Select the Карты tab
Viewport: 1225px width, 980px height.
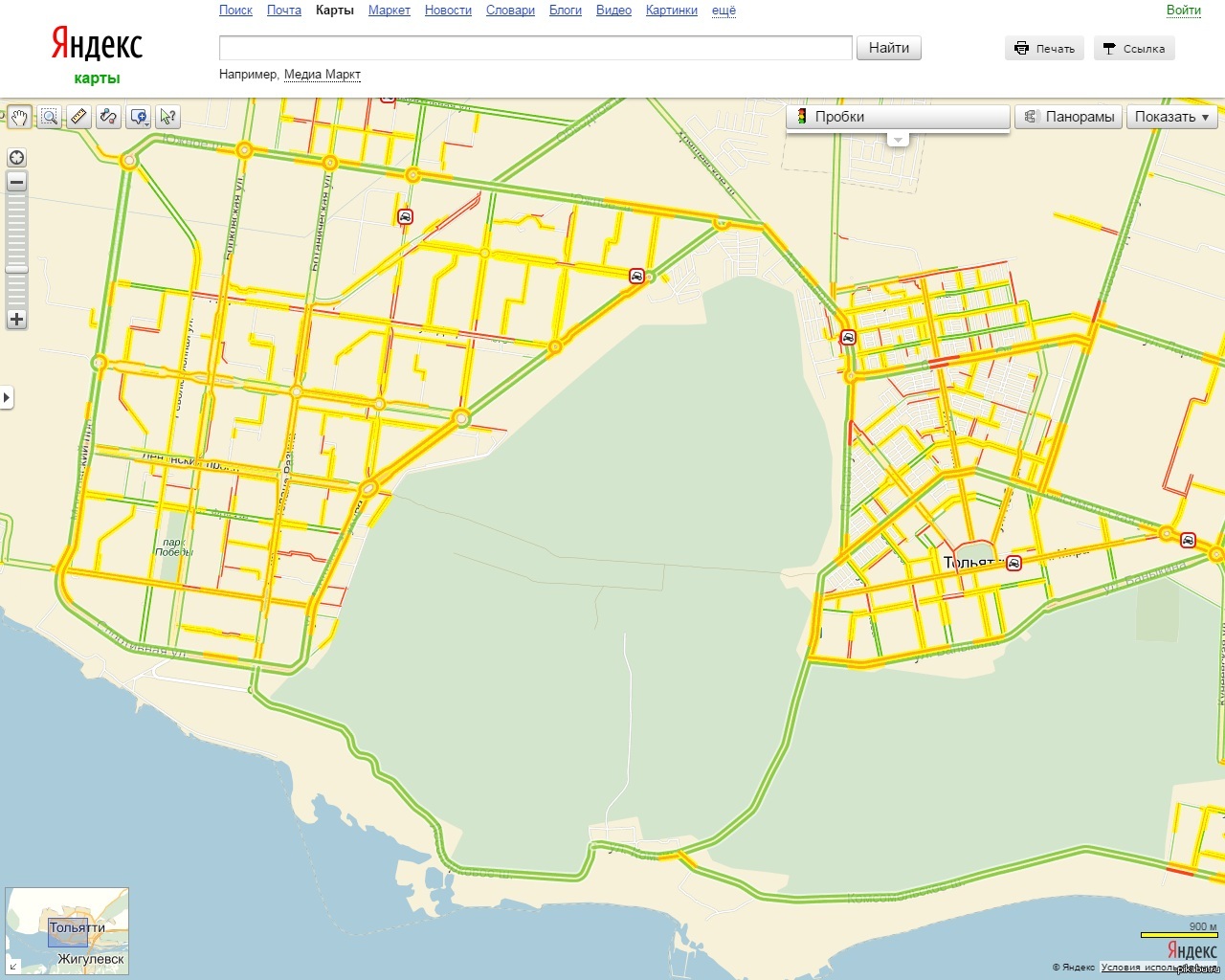click(x=335, y=11)
